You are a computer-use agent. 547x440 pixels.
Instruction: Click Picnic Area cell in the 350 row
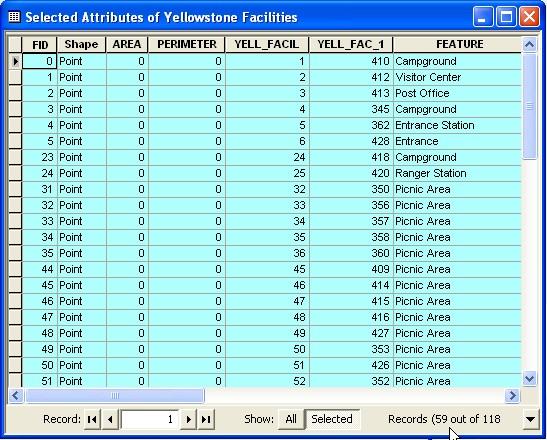coord(457,189)
